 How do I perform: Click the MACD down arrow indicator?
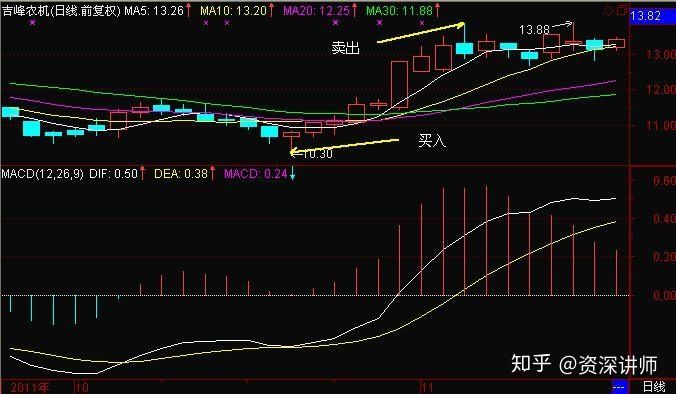click(292, 174)
